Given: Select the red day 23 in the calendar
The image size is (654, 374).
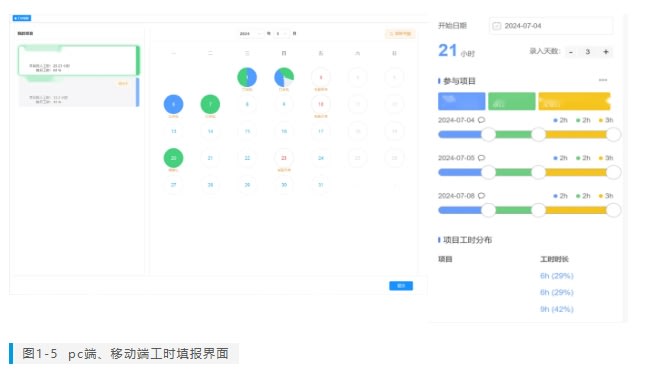Looking at the screenshot, I should (284, 158).
